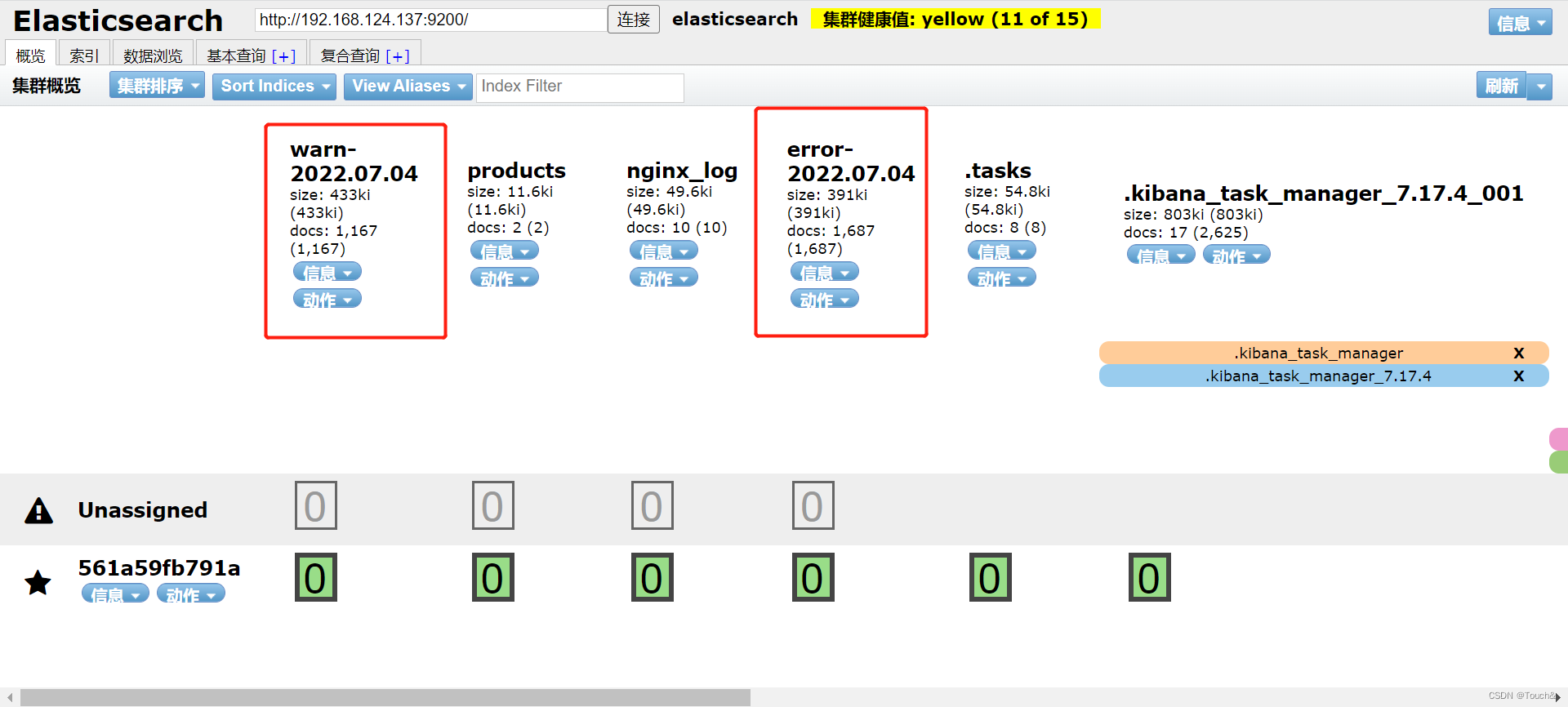Open 动作 menu for nginx_log index
Image resolution: width=1568 pixels, height=707 pixels.
[x=663, y=278]
